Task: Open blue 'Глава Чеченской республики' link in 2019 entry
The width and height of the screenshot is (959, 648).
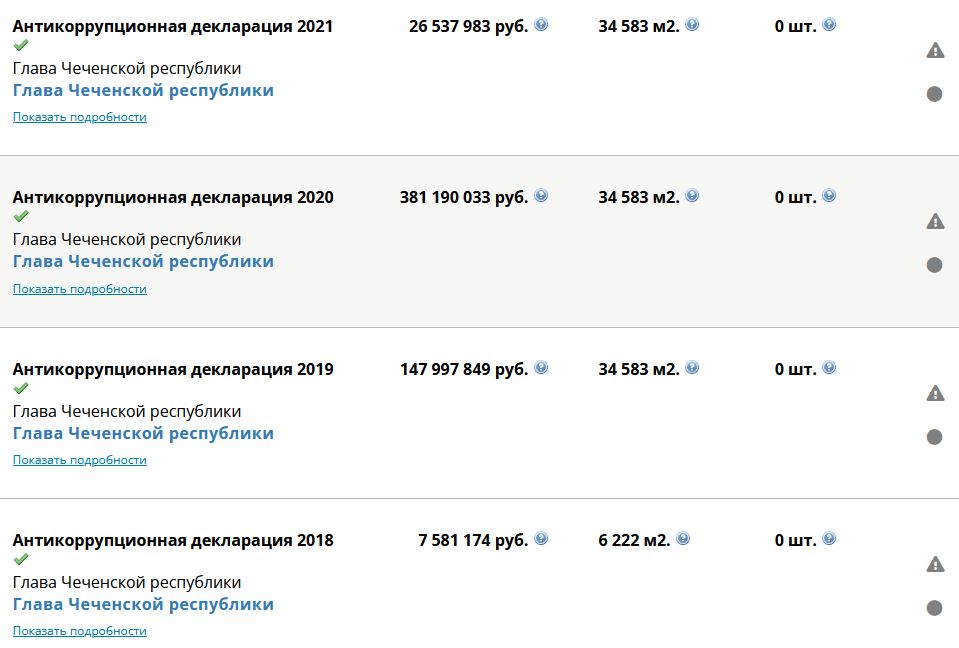Action: 143,433
